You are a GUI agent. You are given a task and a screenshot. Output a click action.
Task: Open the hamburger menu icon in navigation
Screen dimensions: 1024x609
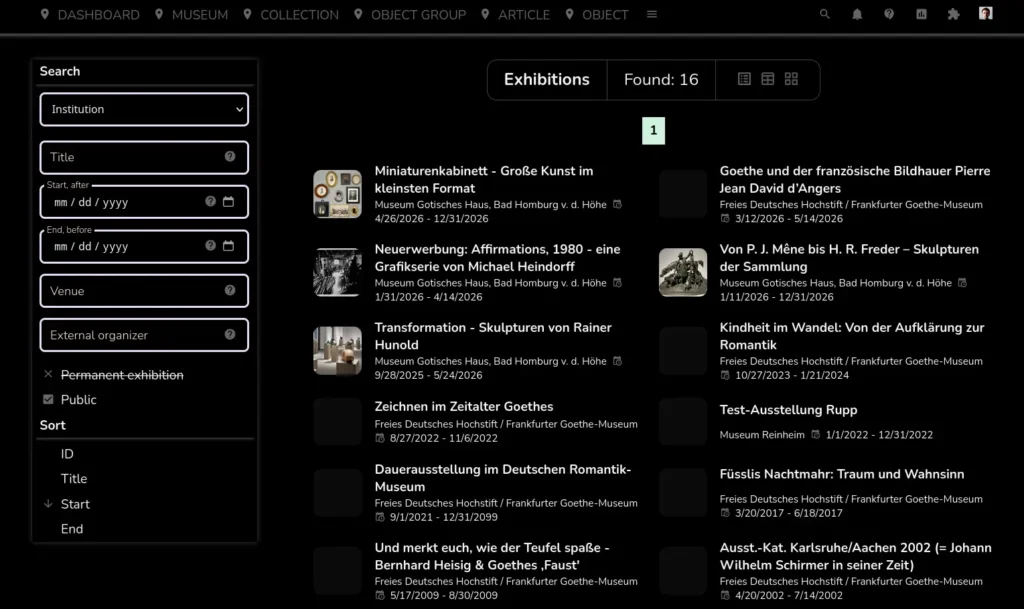click(x=652, y=14)
